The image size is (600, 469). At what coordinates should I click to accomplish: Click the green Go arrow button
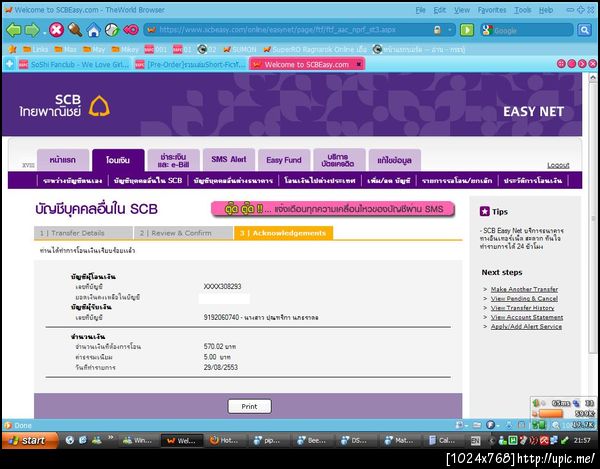tap(467, 30)
